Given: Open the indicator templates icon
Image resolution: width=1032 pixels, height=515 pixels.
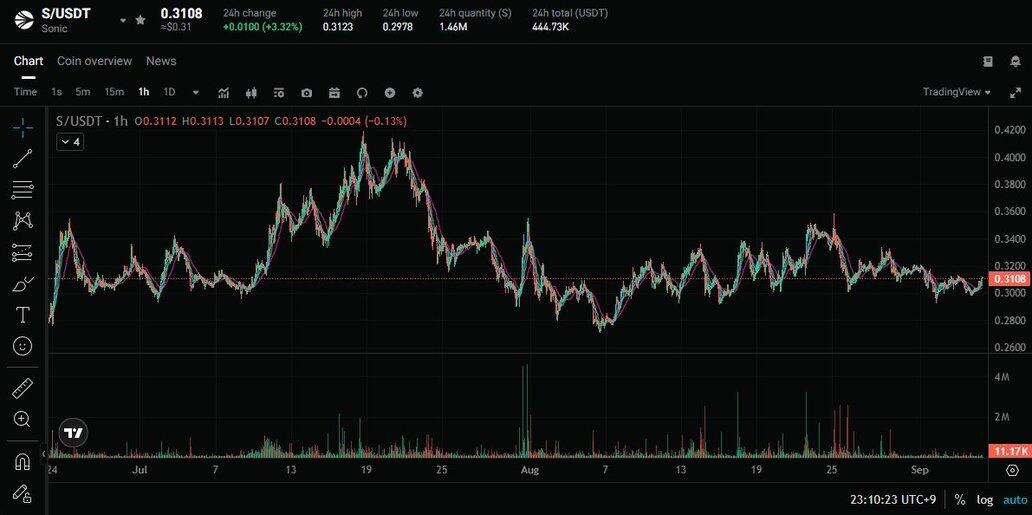Looking at the screenshot, I should 279,93.
